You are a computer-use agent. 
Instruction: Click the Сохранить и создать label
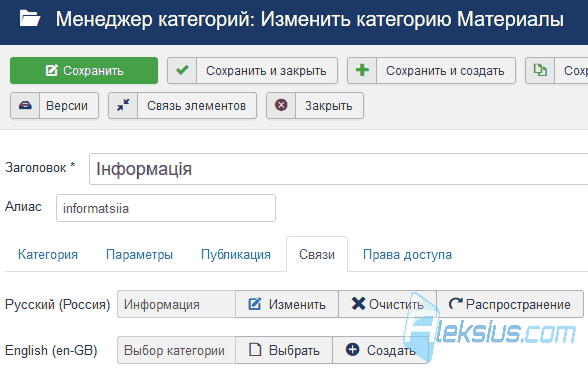(x=445, y=70)
